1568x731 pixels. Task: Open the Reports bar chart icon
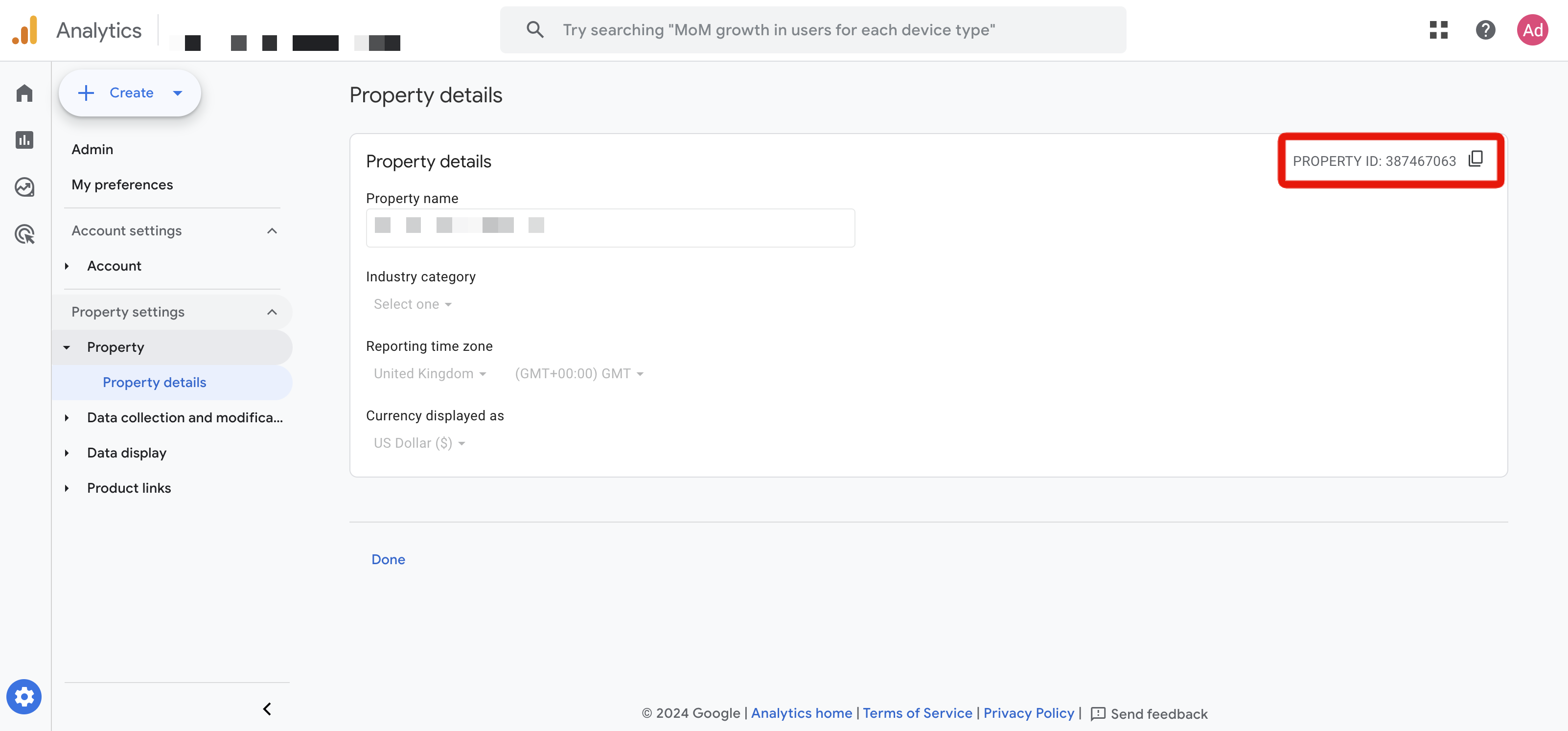point(24,140)
